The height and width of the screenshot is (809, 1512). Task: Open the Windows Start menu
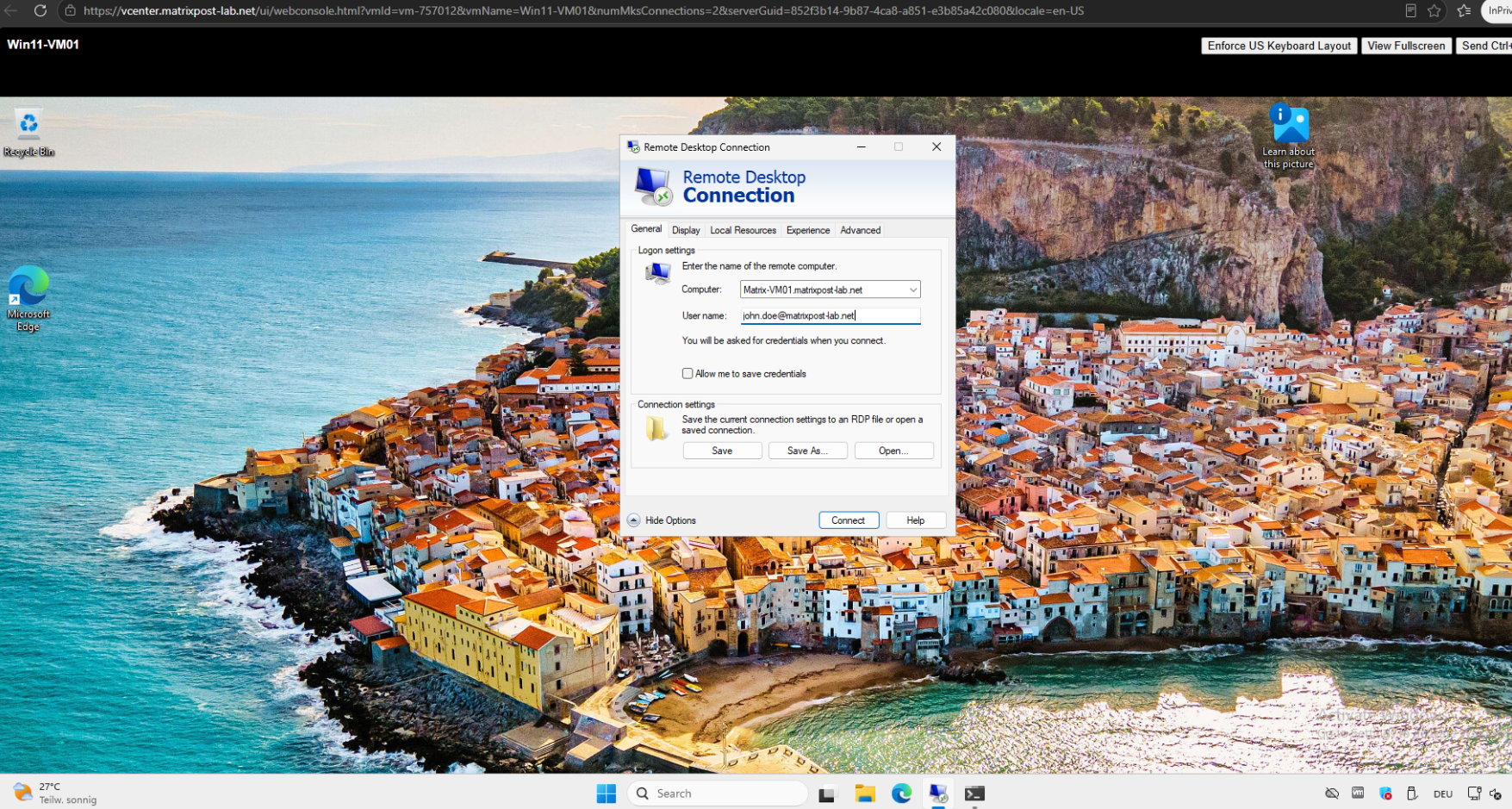[607, 793]
